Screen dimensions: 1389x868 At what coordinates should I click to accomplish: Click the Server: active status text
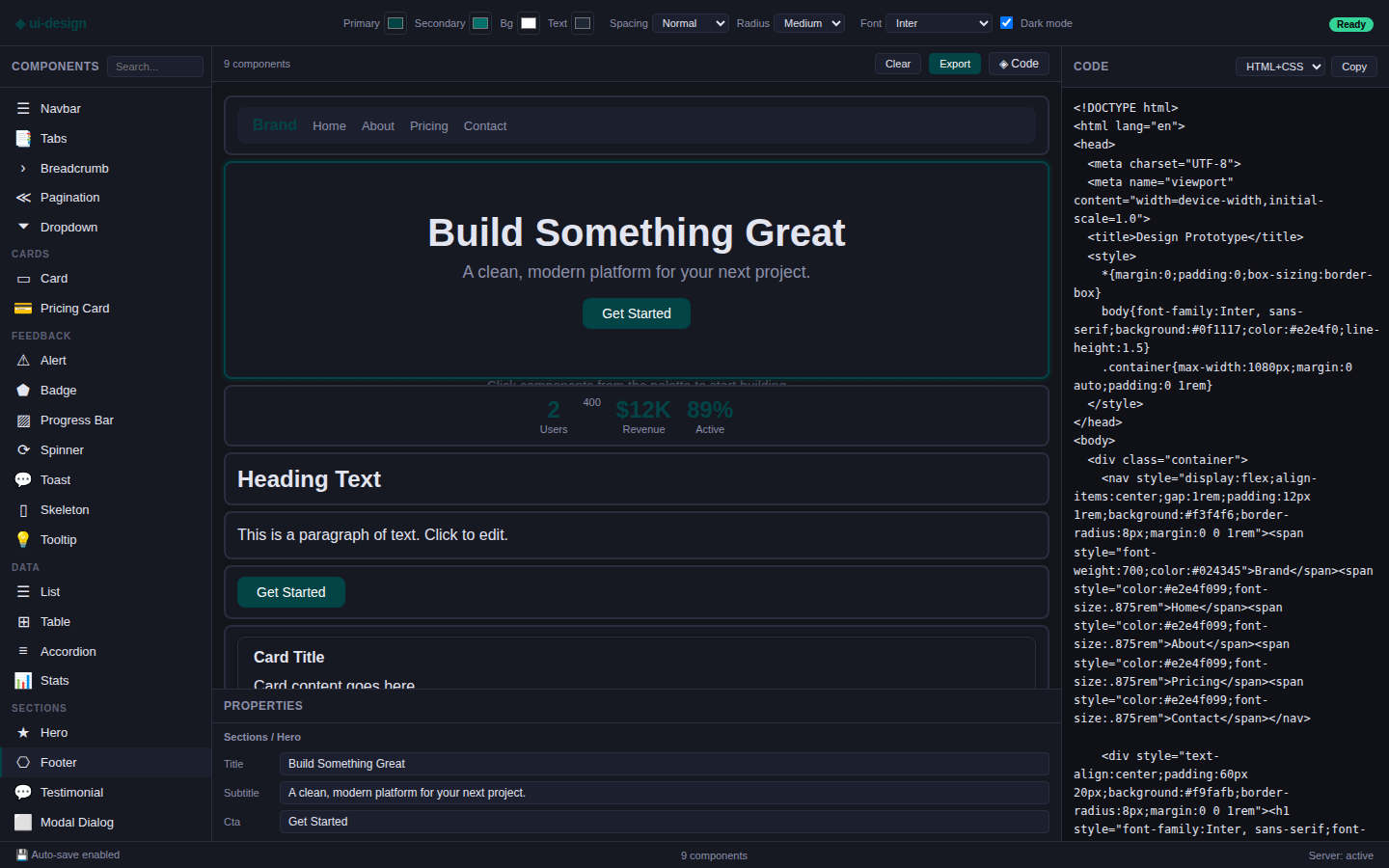coord(1341,855)
